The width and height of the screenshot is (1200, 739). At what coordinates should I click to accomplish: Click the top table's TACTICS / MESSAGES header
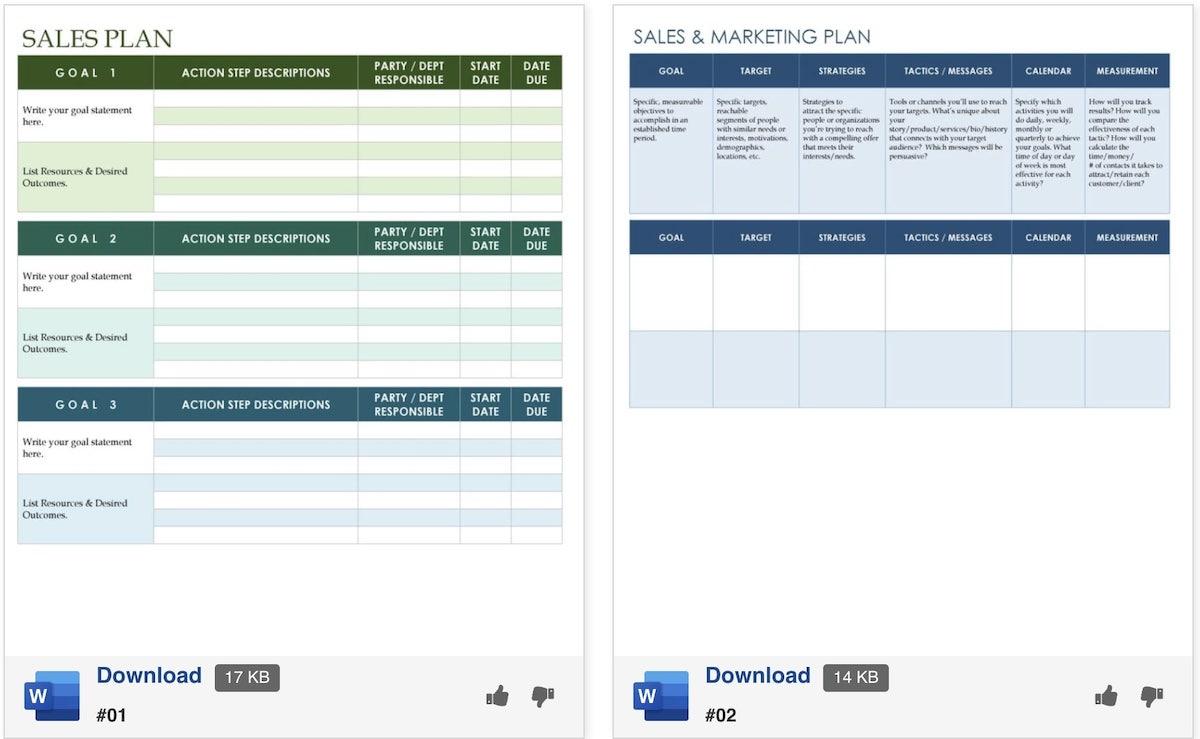pos(948,71)
